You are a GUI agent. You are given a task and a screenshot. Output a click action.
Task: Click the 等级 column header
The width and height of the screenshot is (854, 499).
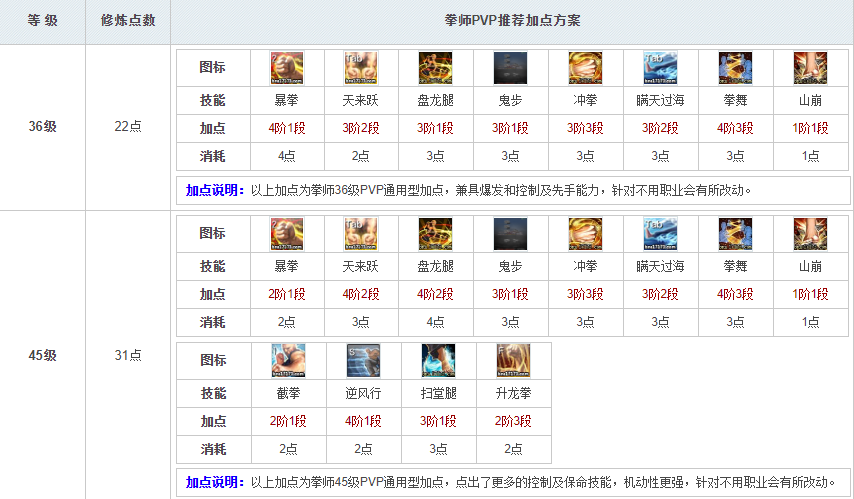point(42,21)
